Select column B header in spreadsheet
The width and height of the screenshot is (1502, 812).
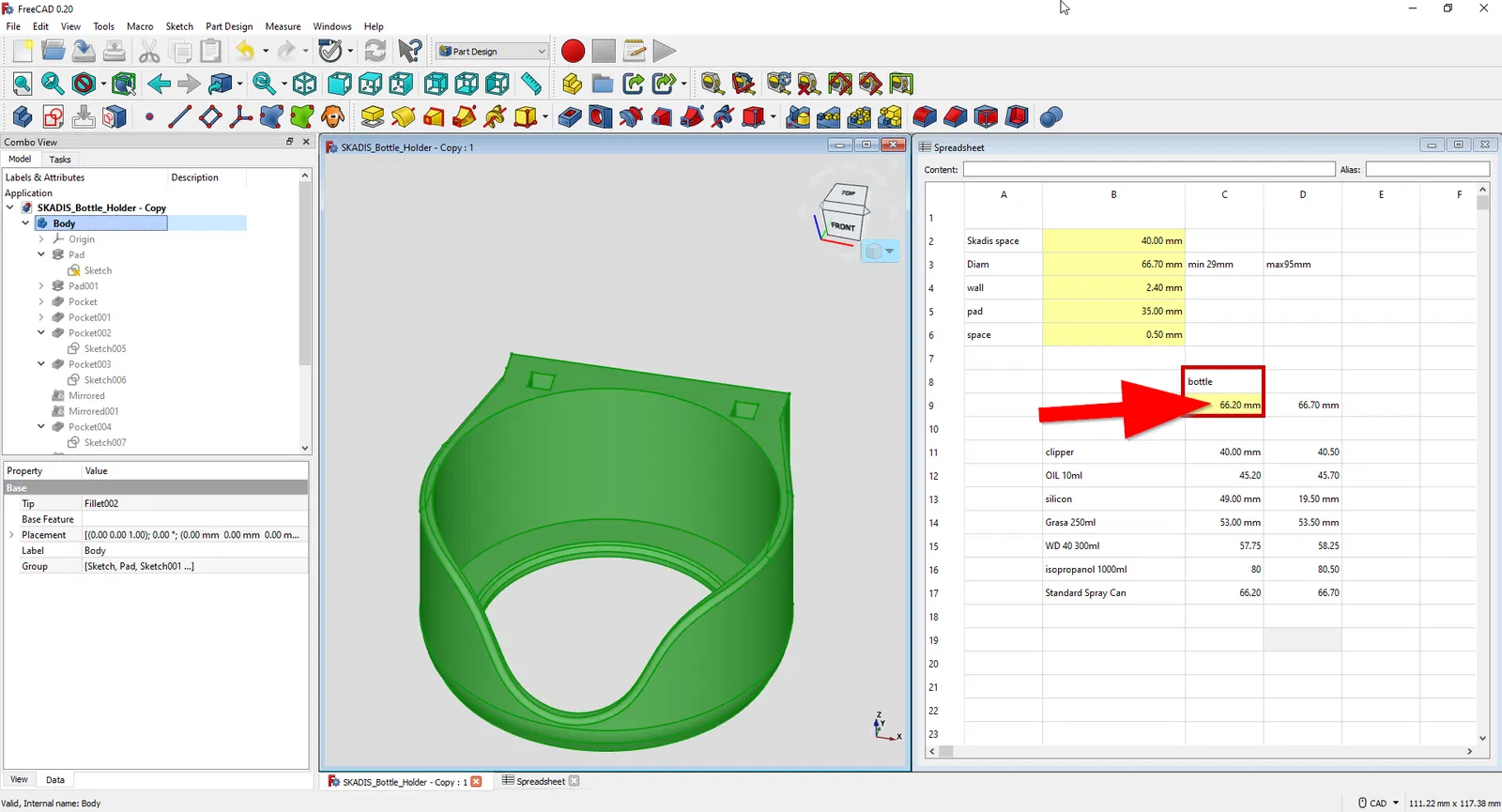[x=1113, y=194]
